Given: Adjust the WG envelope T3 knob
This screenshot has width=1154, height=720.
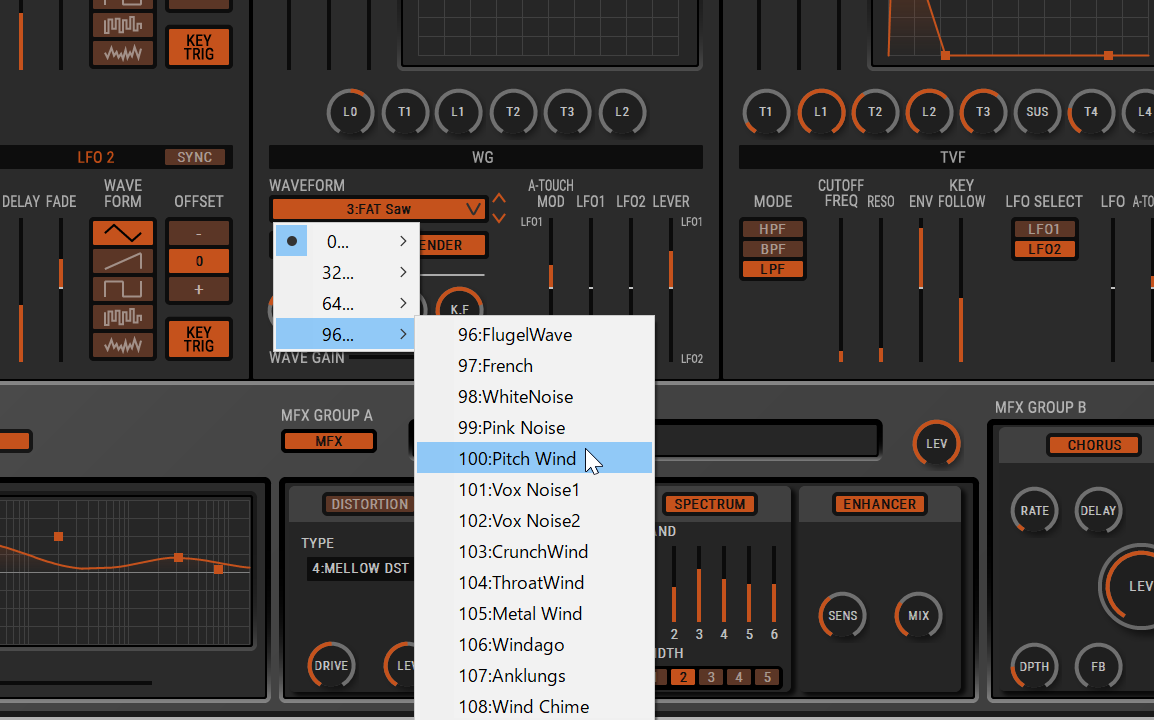Looking at the screenshot, I should click(567, 112).
